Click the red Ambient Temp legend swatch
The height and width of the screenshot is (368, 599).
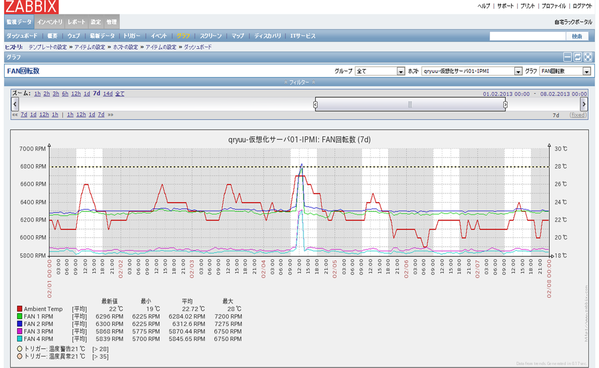point(19,309)
